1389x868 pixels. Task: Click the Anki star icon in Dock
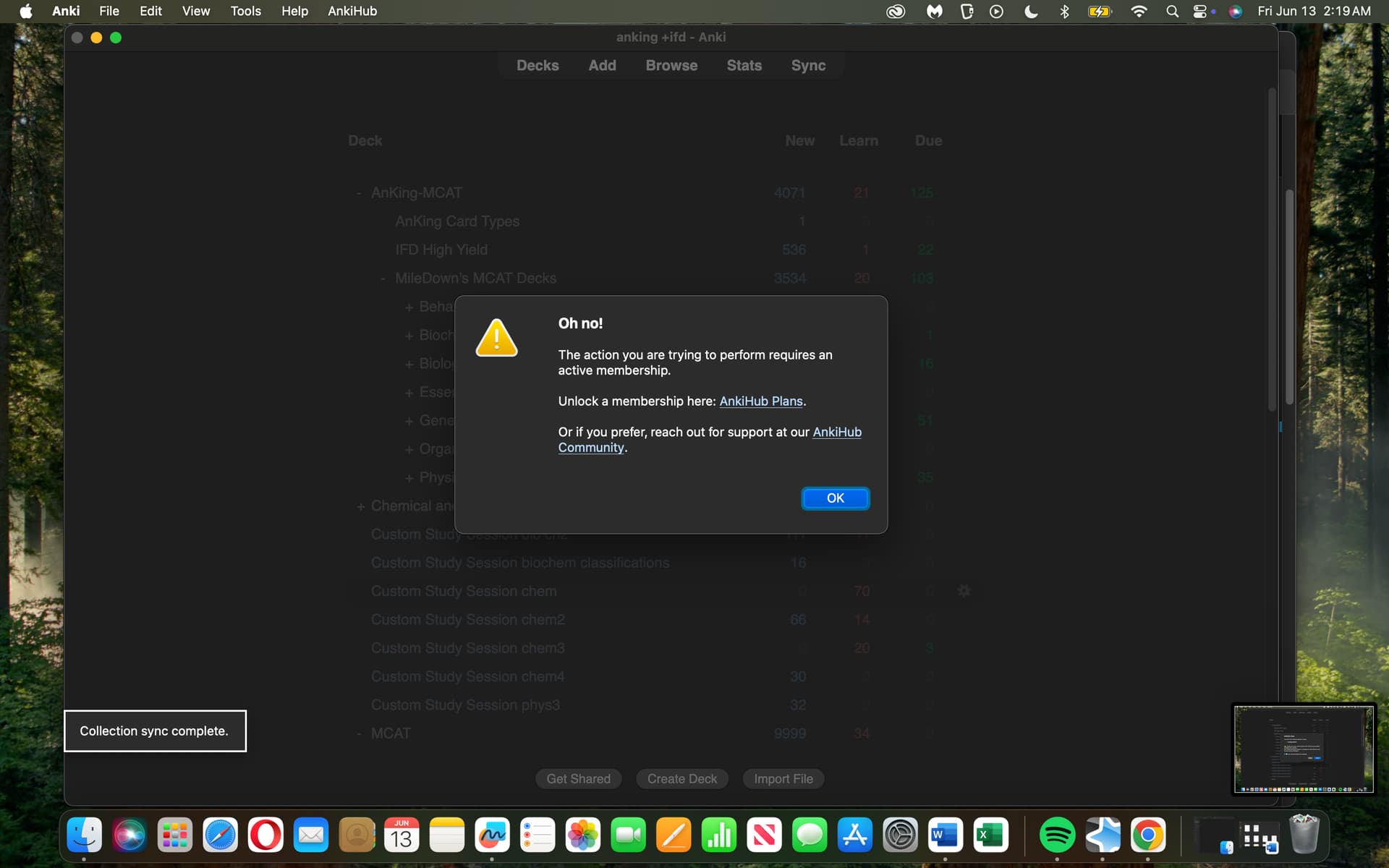click(1103, 835)
